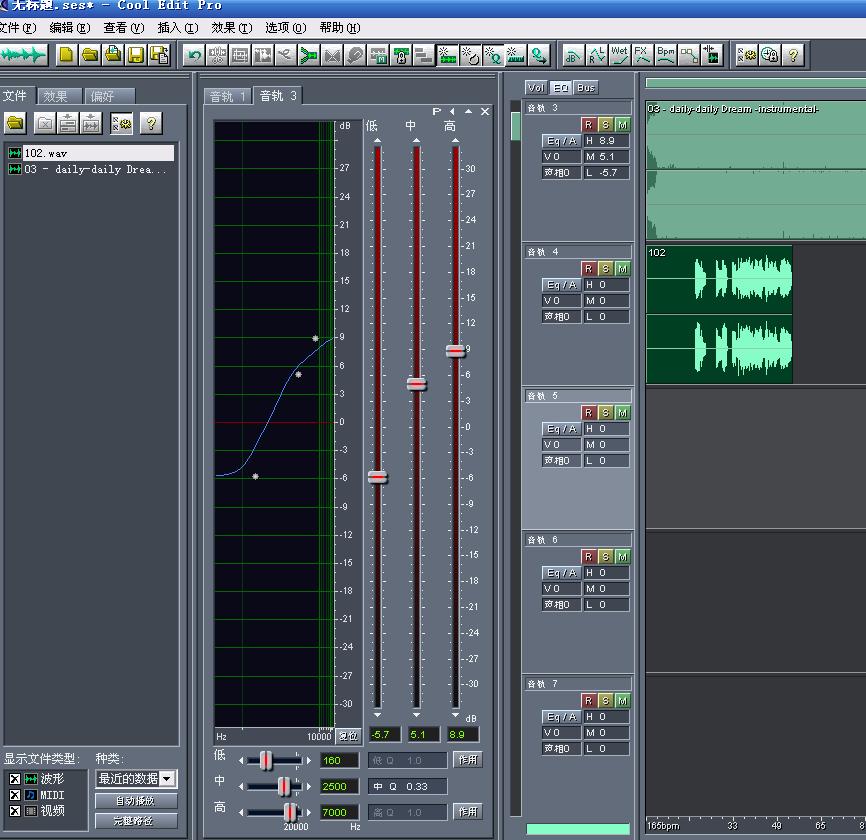Open the 效果(T) menu
Screen dimensions: 866x840
point(231,28)
